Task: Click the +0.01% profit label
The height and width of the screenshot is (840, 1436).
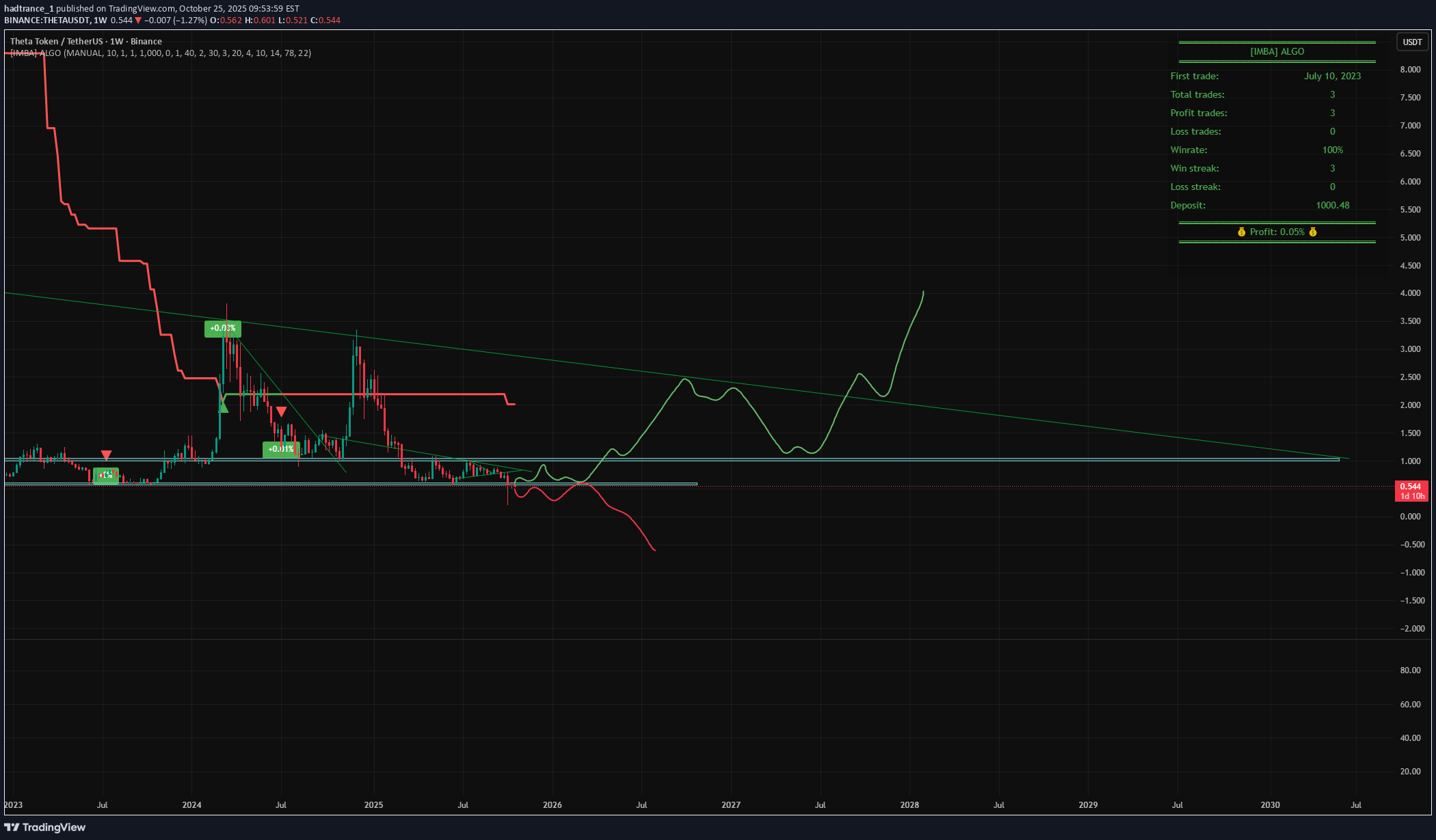Action: (x=280, y=449)
